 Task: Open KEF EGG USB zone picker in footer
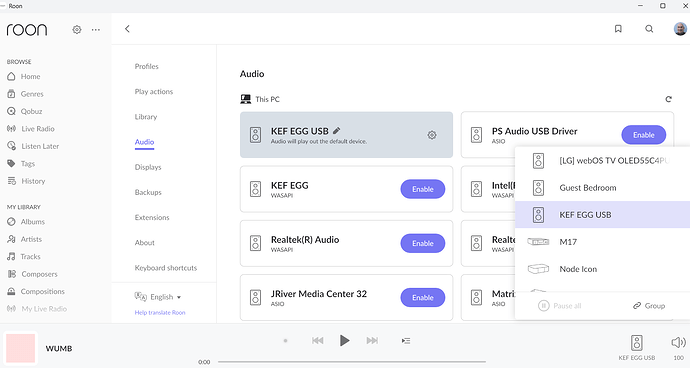[637, 348]
